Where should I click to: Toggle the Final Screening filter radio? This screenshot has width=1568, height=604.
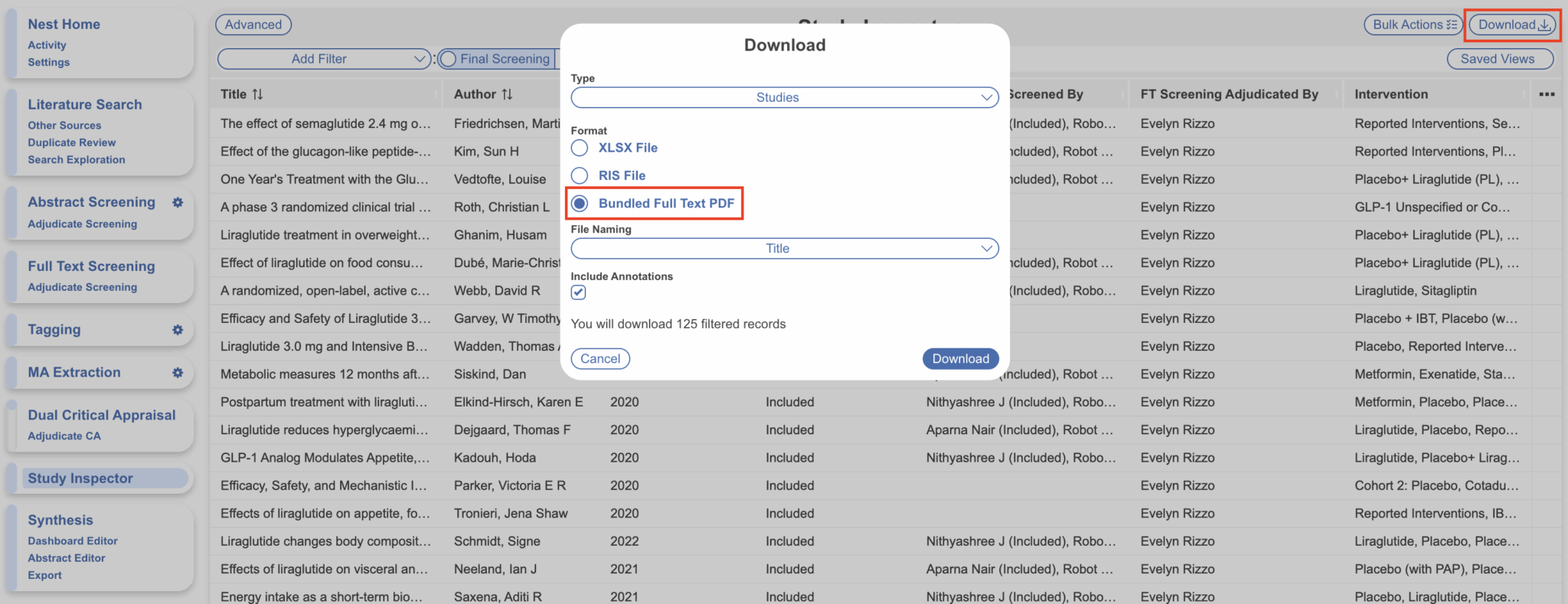449,59
